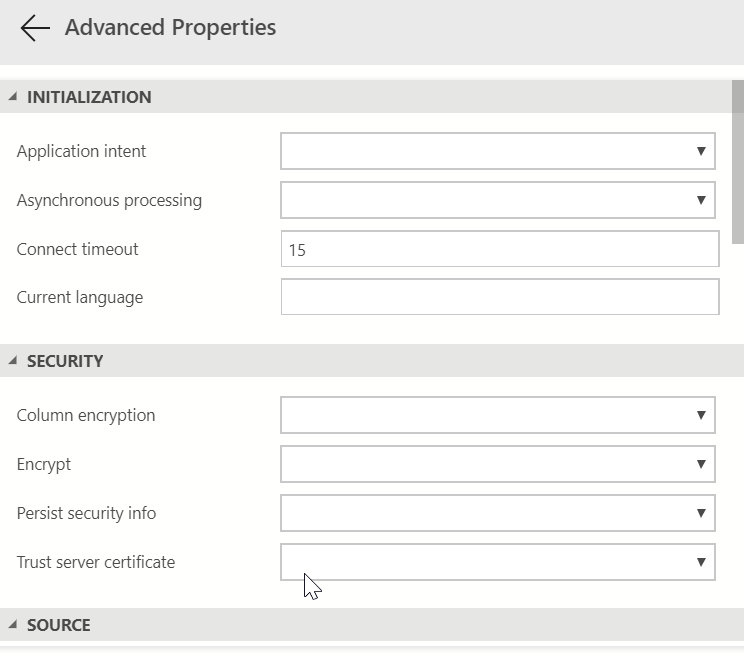Click the Column encryption label
The image size is (744, 656).
[x=86, y=415]
